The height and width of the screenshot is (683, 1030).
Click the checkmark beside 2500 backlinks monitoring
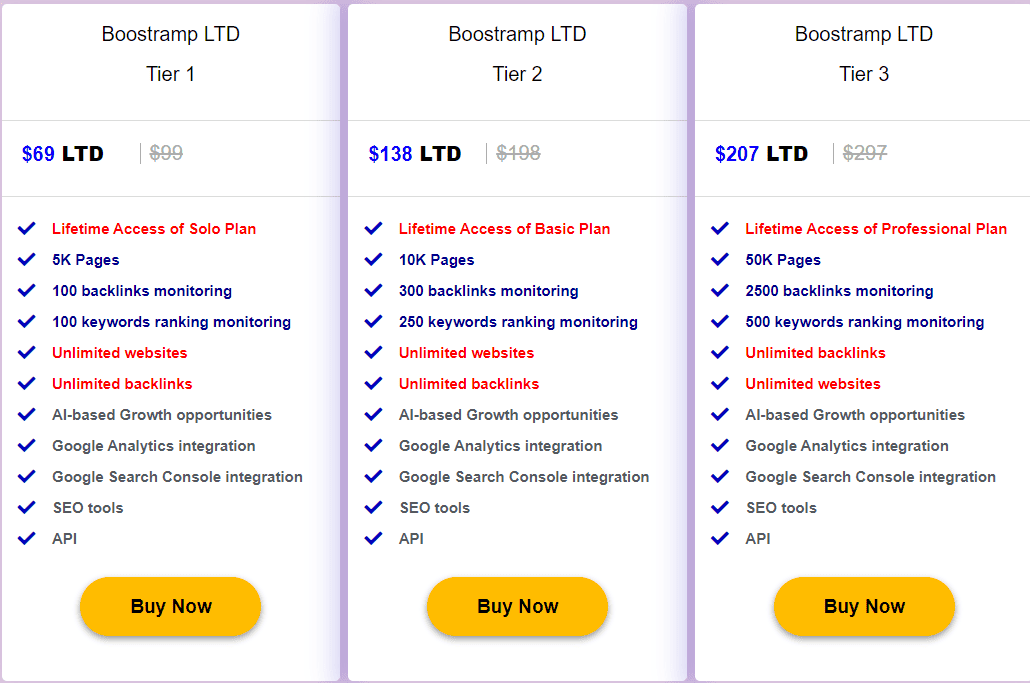[x=720, y=290]
